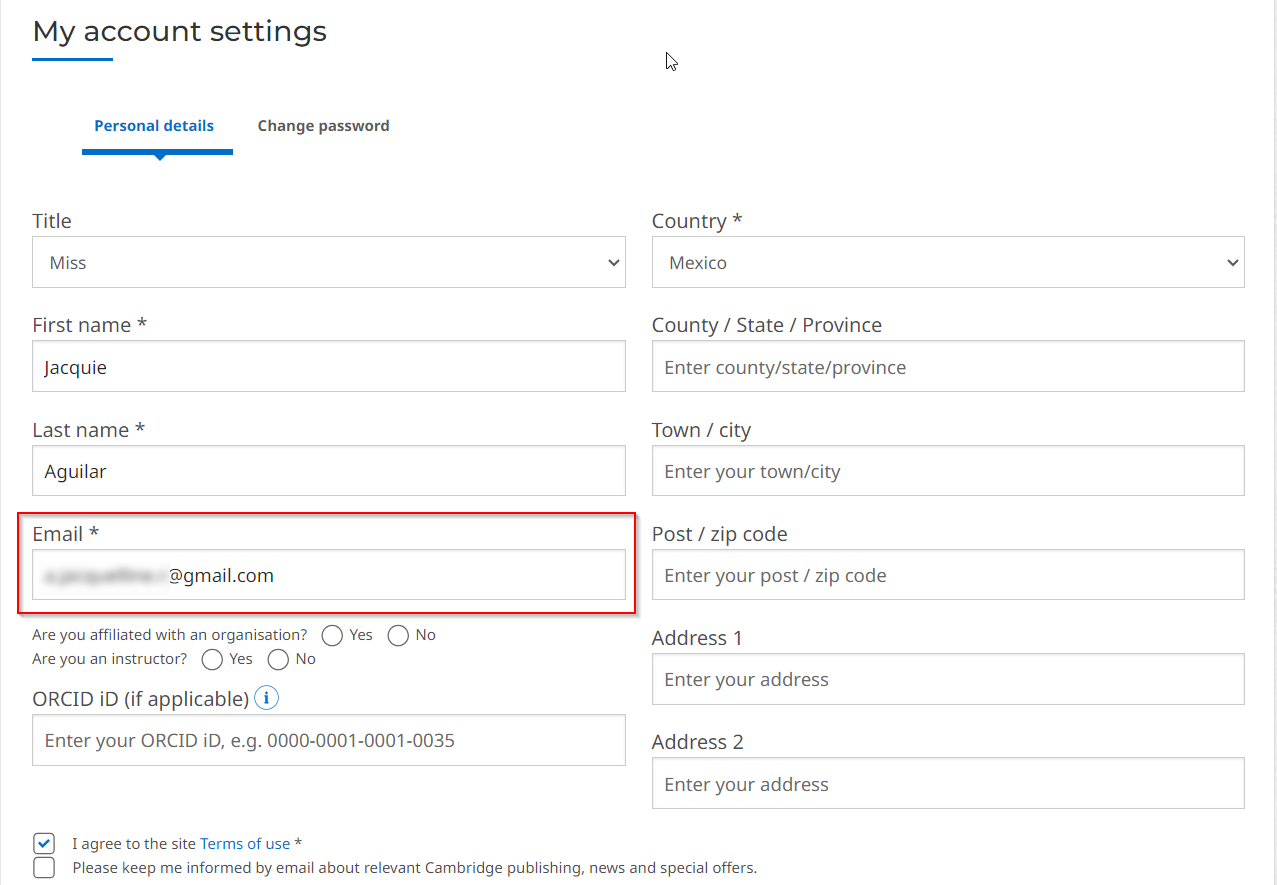Click the Country * label
The image size is (1277, 885).
697,221
